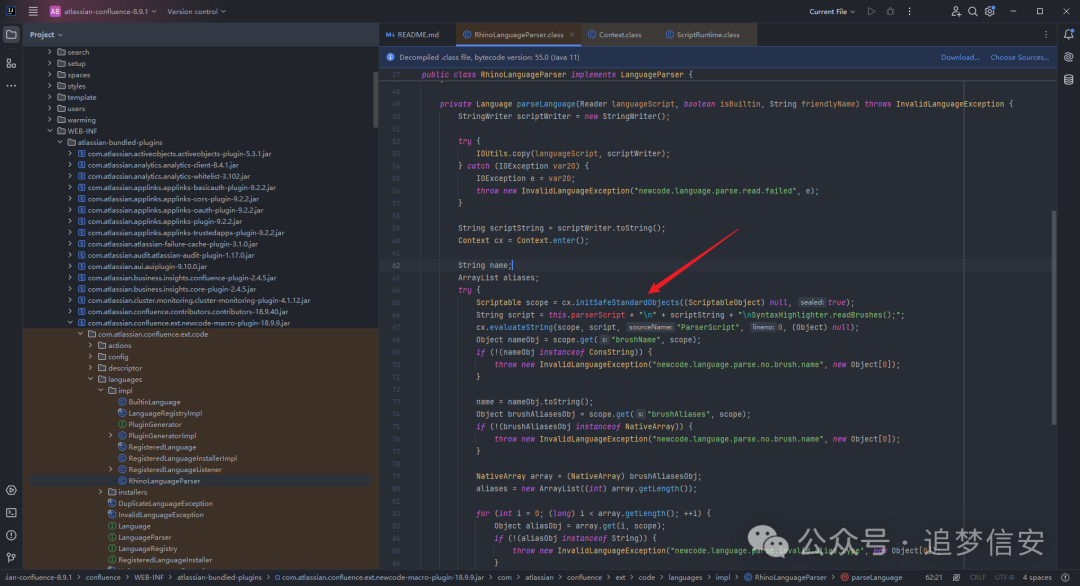
Task: Select the LanguageParser interface in tree
Action: 145,537
